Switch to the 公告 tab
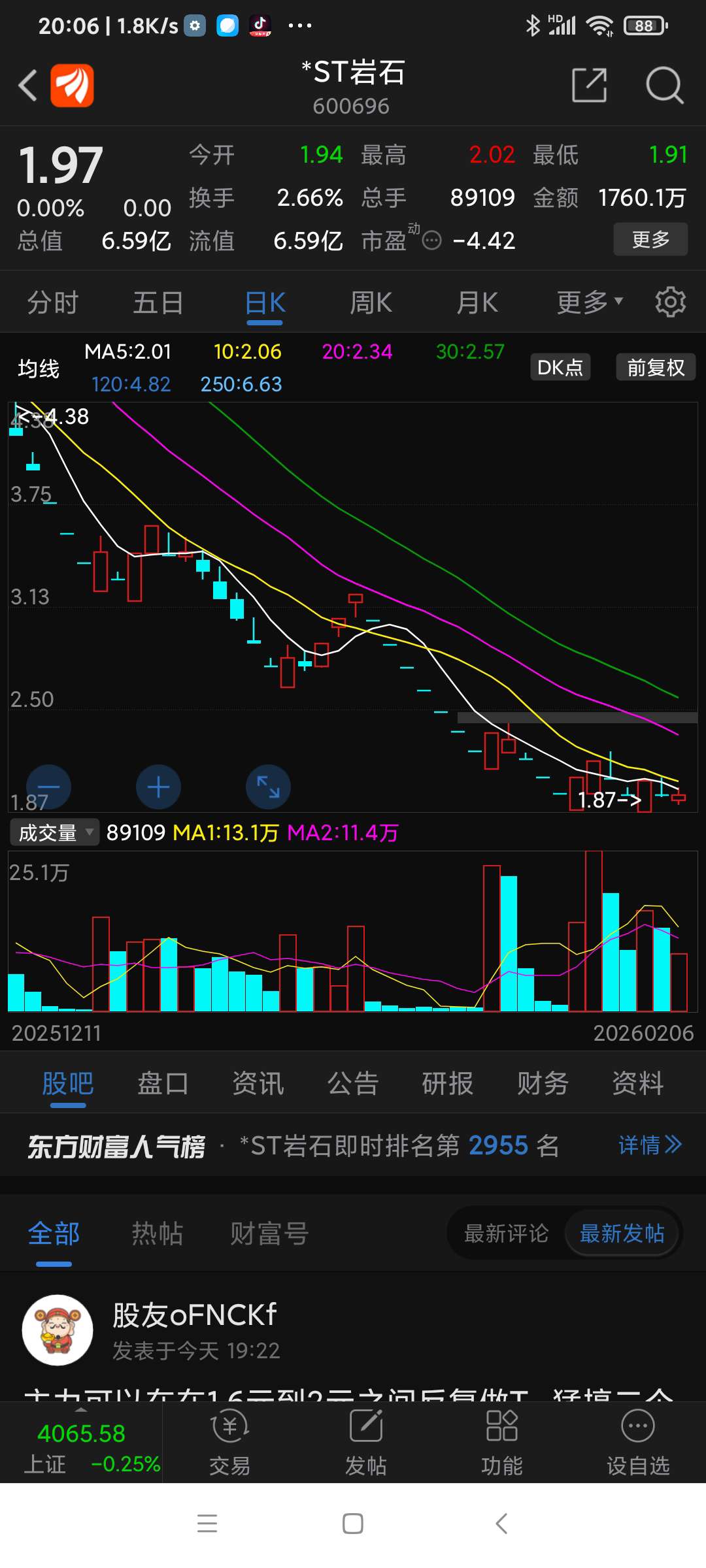Screen dimensions: 706x1568 click(353, 1083)
